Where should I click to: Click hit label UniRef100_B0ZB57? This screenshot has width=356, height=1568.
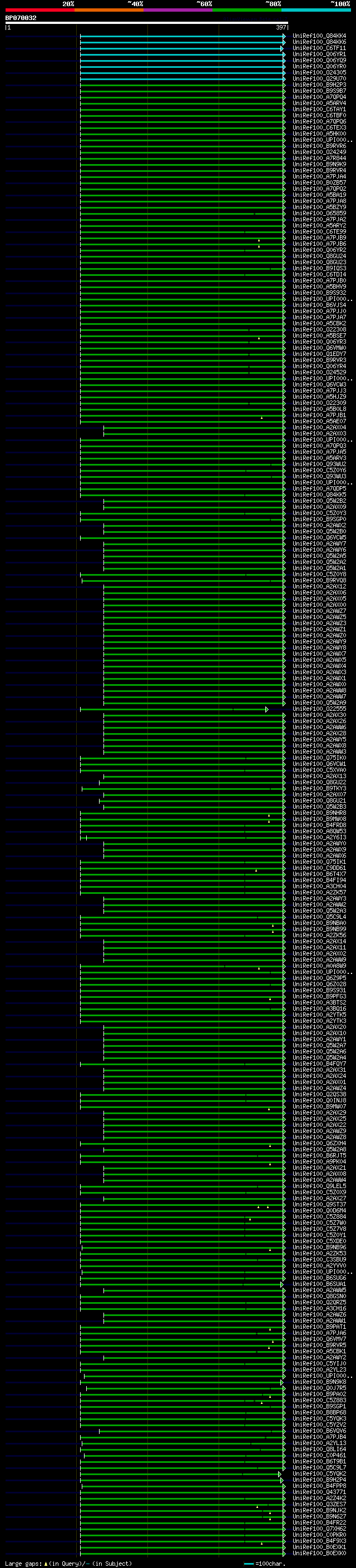pos(319,182)
